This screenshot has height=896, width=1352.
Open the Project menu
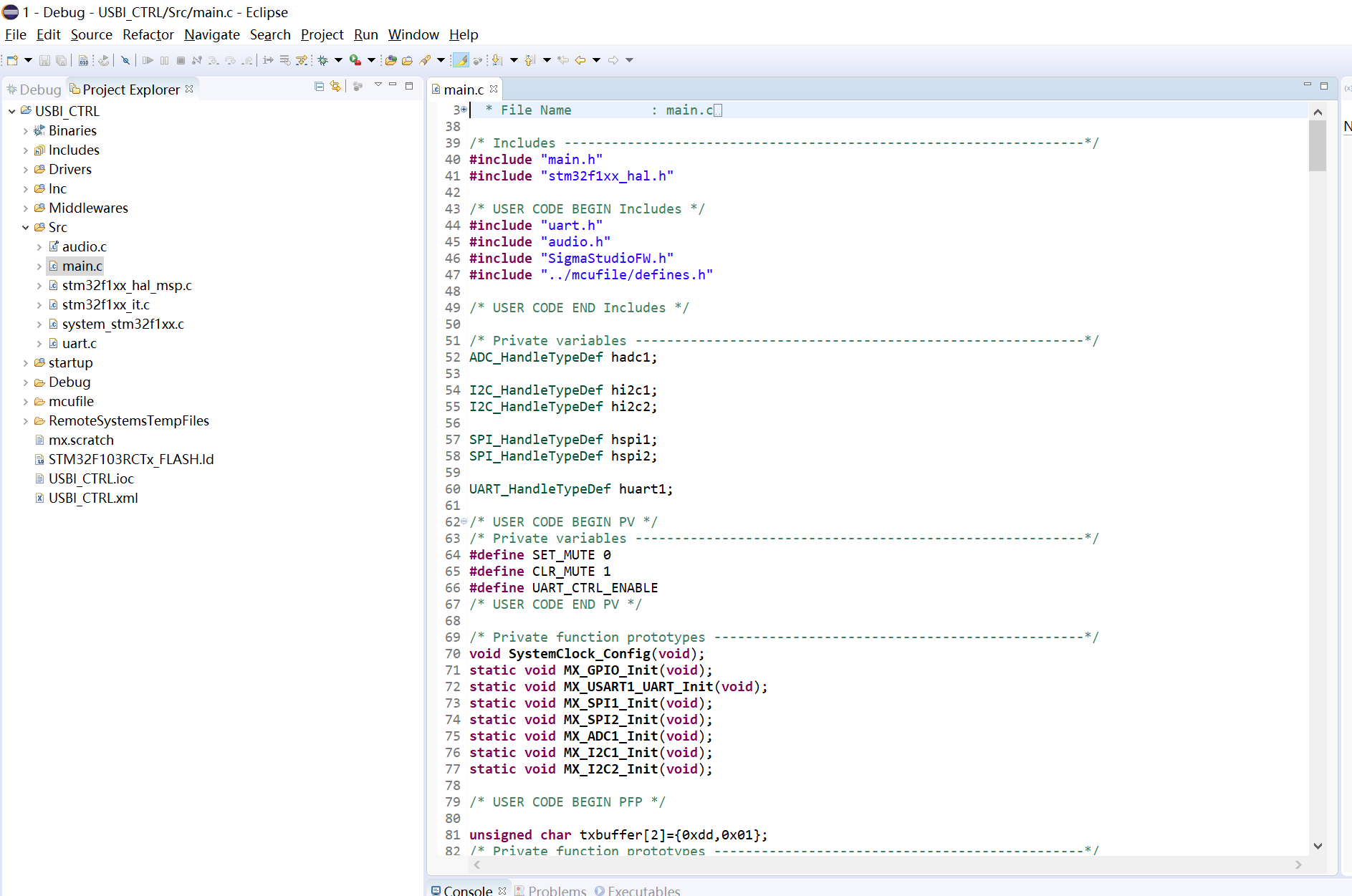[x=322, y=34]
